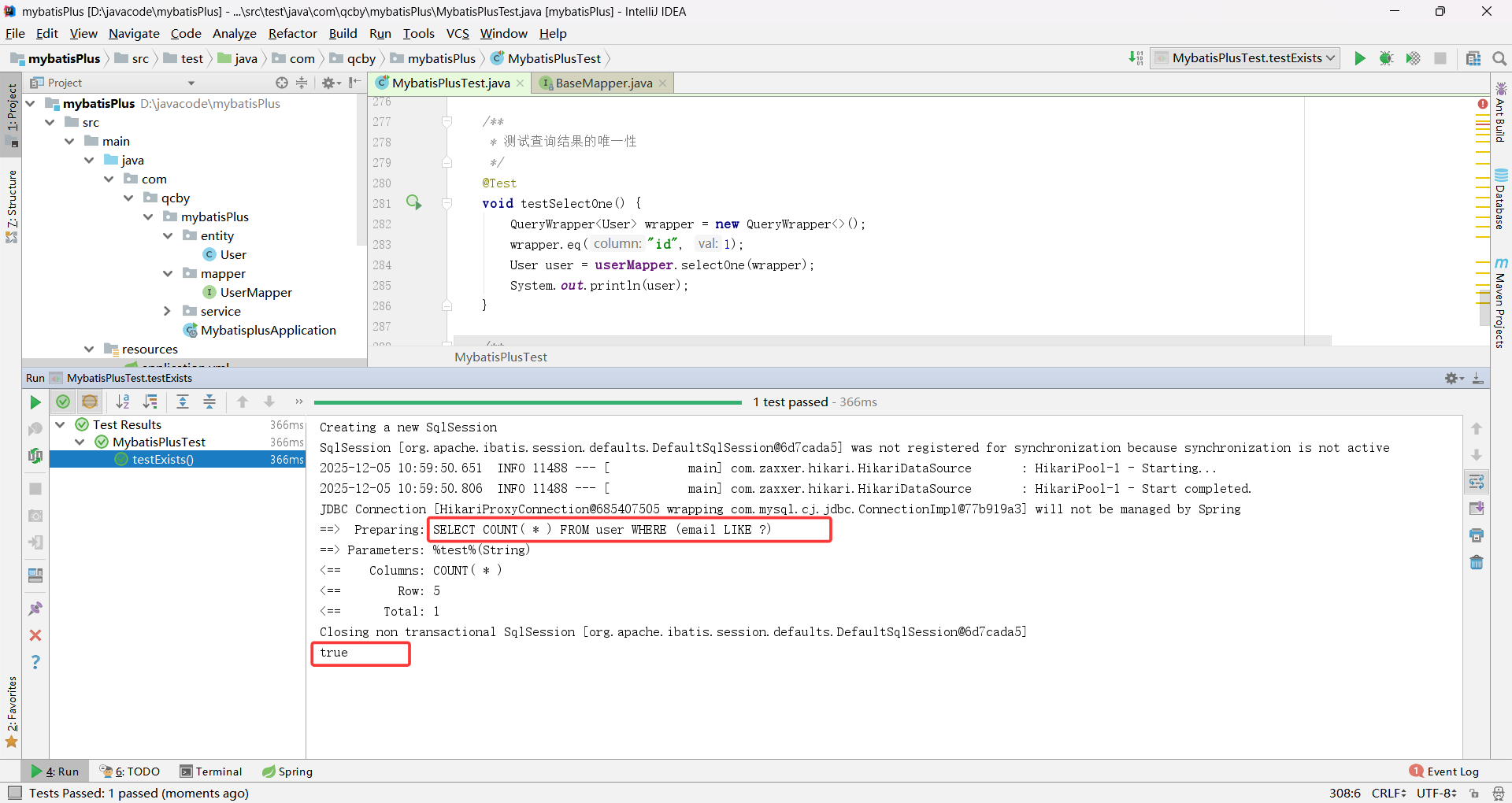Click the Build project hammer-arrow icon

(x=1136, y=58)
